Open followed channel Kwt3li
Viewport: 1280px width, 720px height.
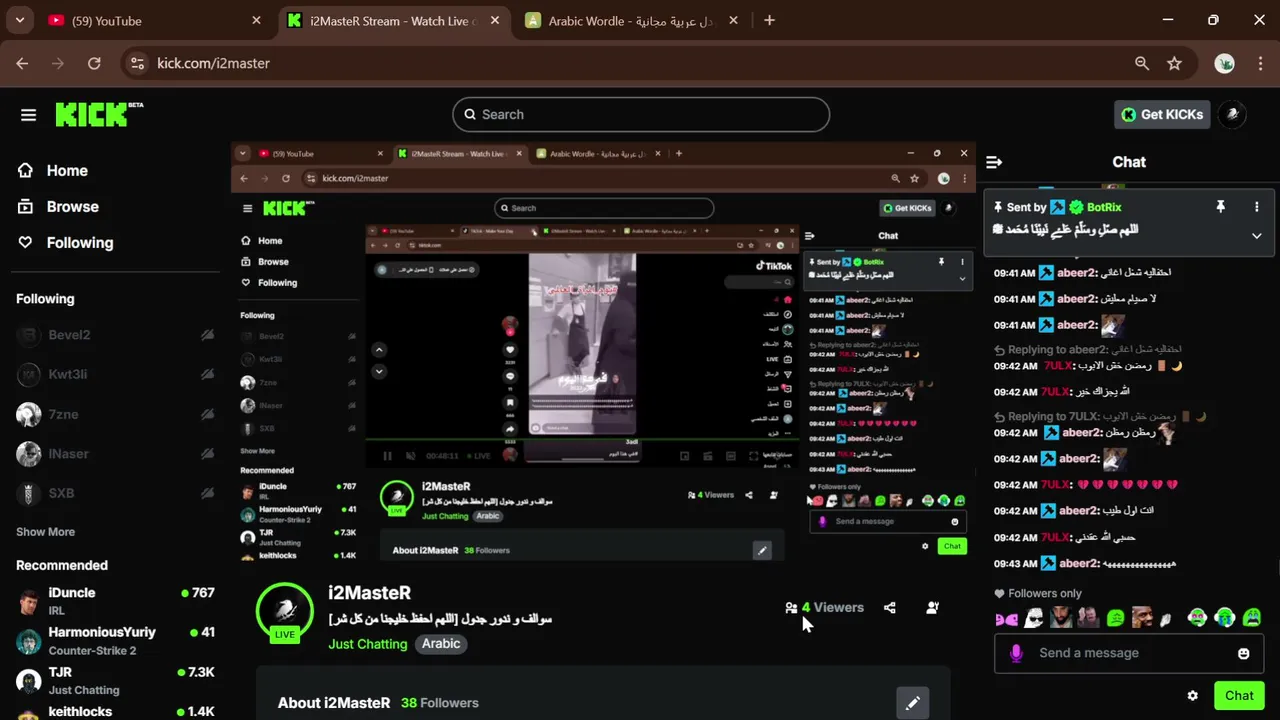pos(115,375)
